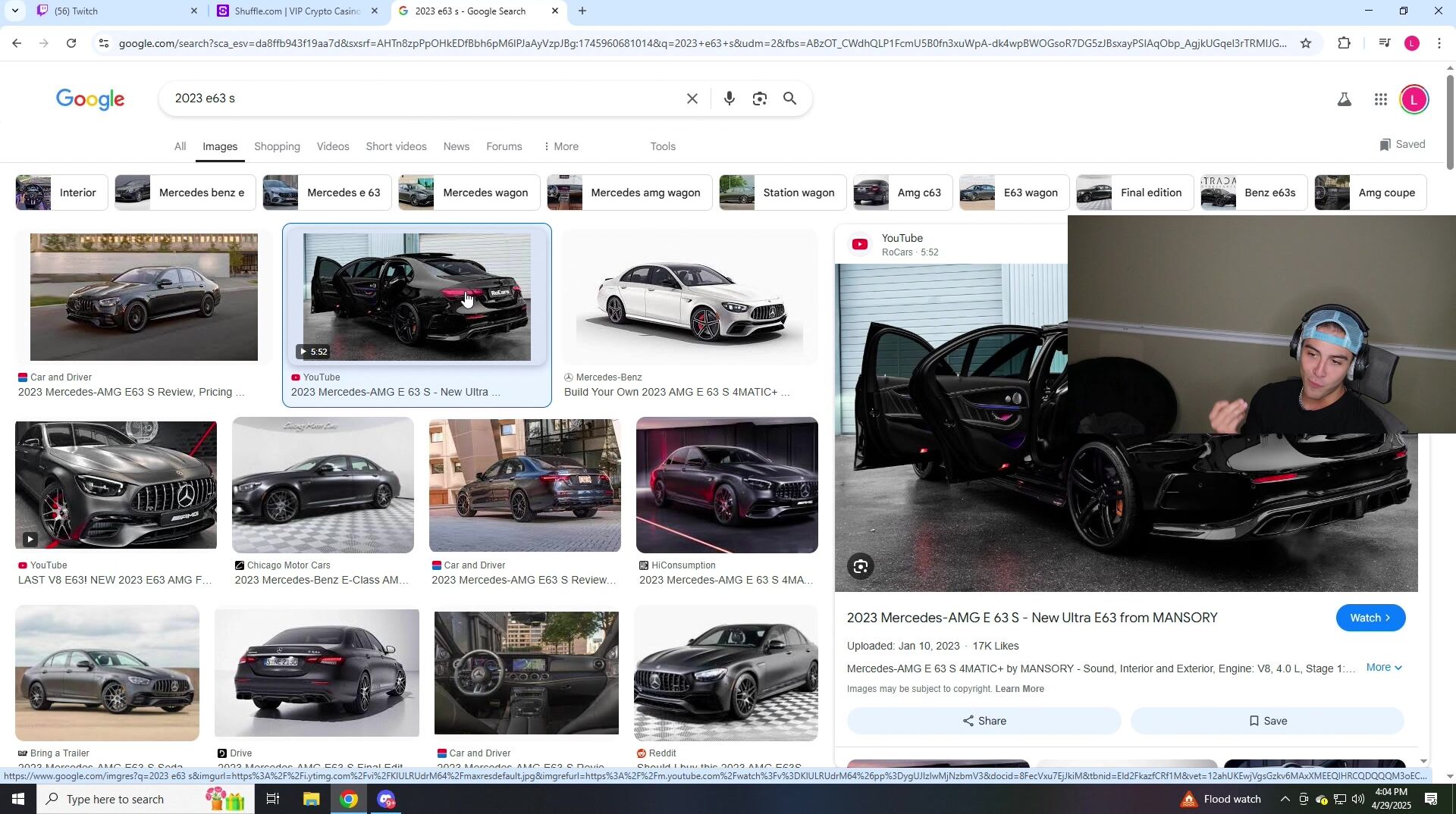Image resolution: width=1456 pixels, height=814 pixels.
Task: Select the Station wagon filter chip
Action: (x=783, y=193)
